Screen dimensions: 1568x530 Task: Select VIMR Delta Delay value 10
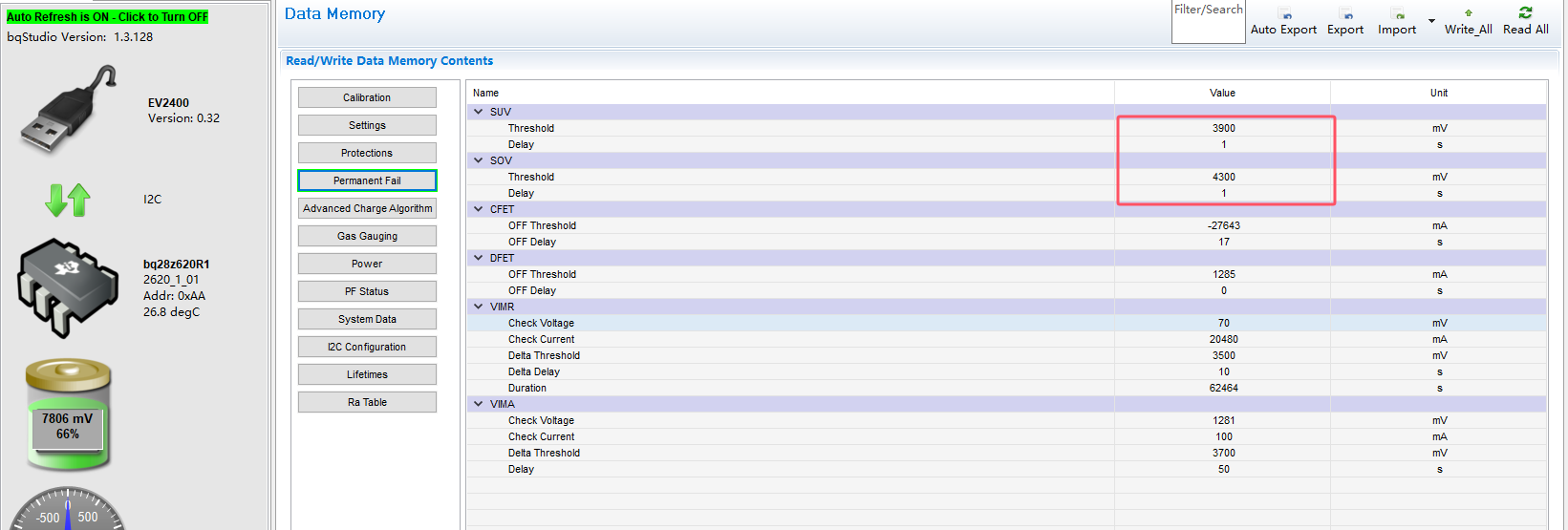(1223, 371)
